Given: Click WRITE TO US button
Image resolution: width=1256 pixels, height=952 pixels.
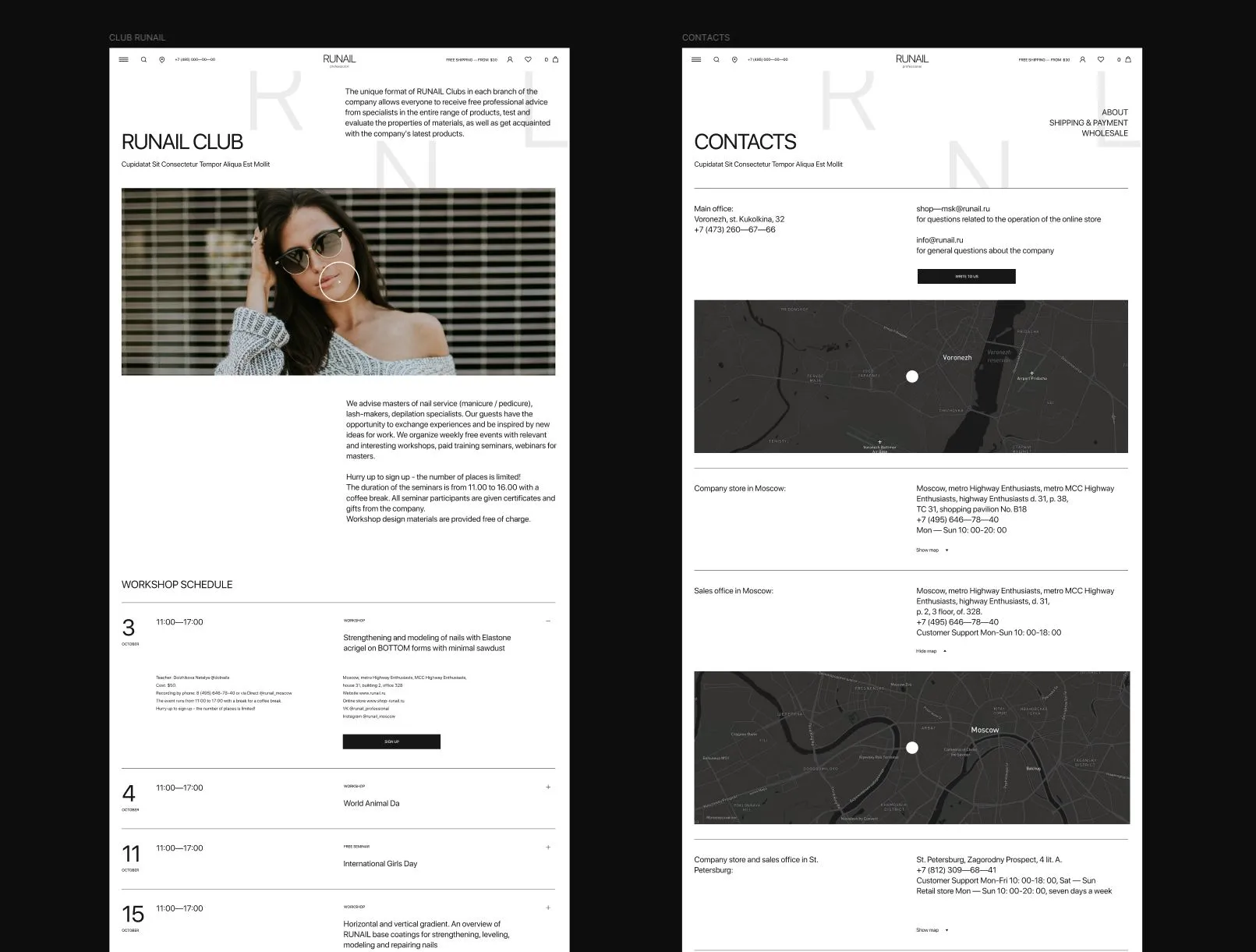Looking at the screenshot, I should (x=966, y=276).
